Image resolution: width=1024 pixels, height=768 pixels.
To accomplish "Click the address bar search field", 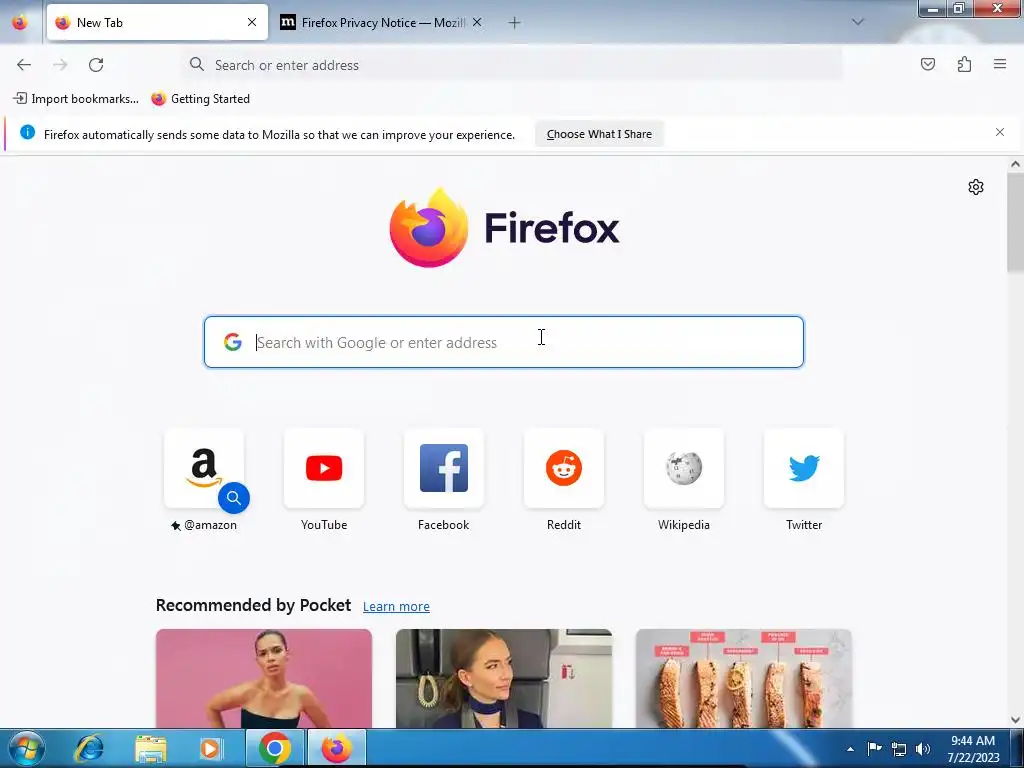I will point(512,65).
